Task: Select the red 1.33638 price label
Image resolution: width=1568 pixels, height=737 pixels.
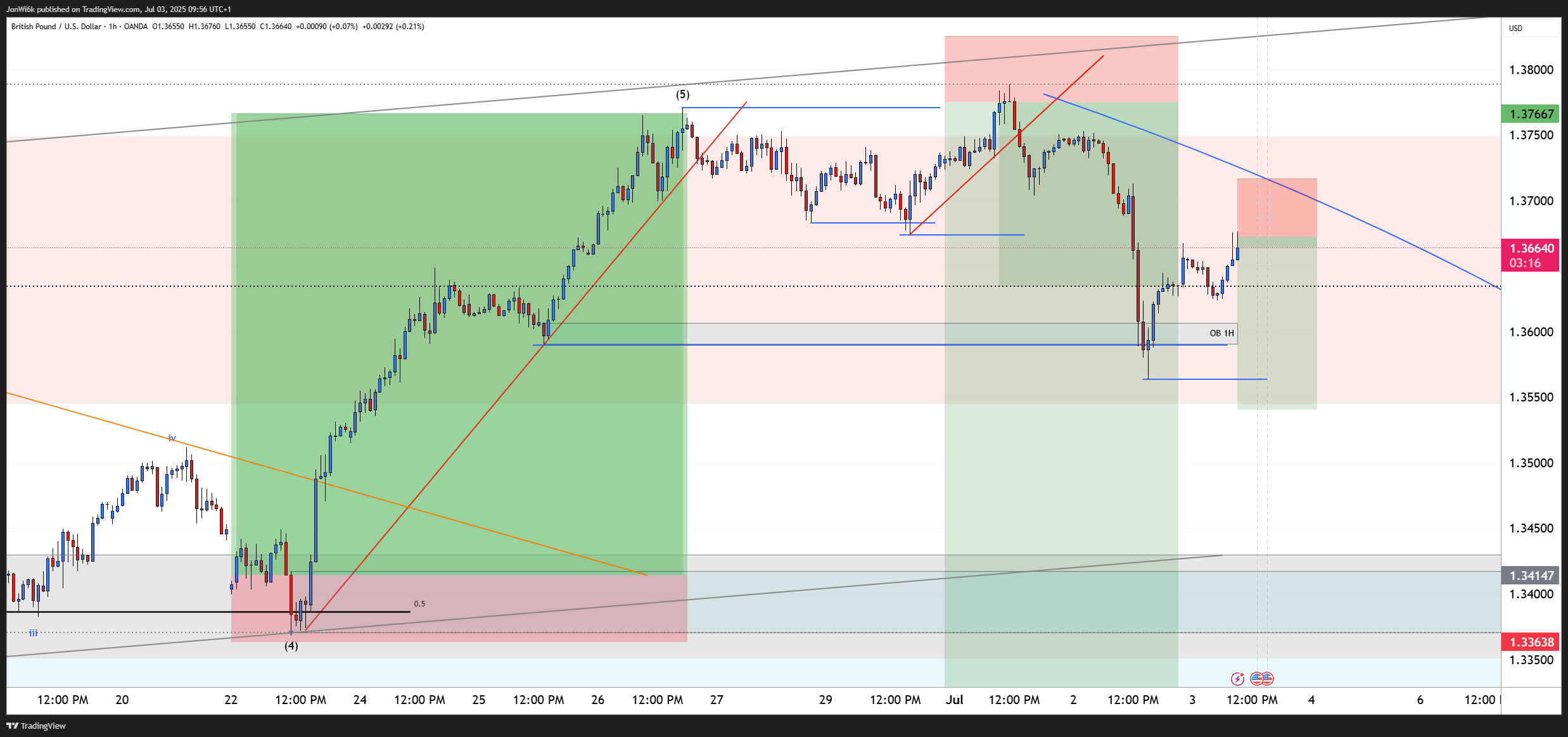Action: [1531, 642]
